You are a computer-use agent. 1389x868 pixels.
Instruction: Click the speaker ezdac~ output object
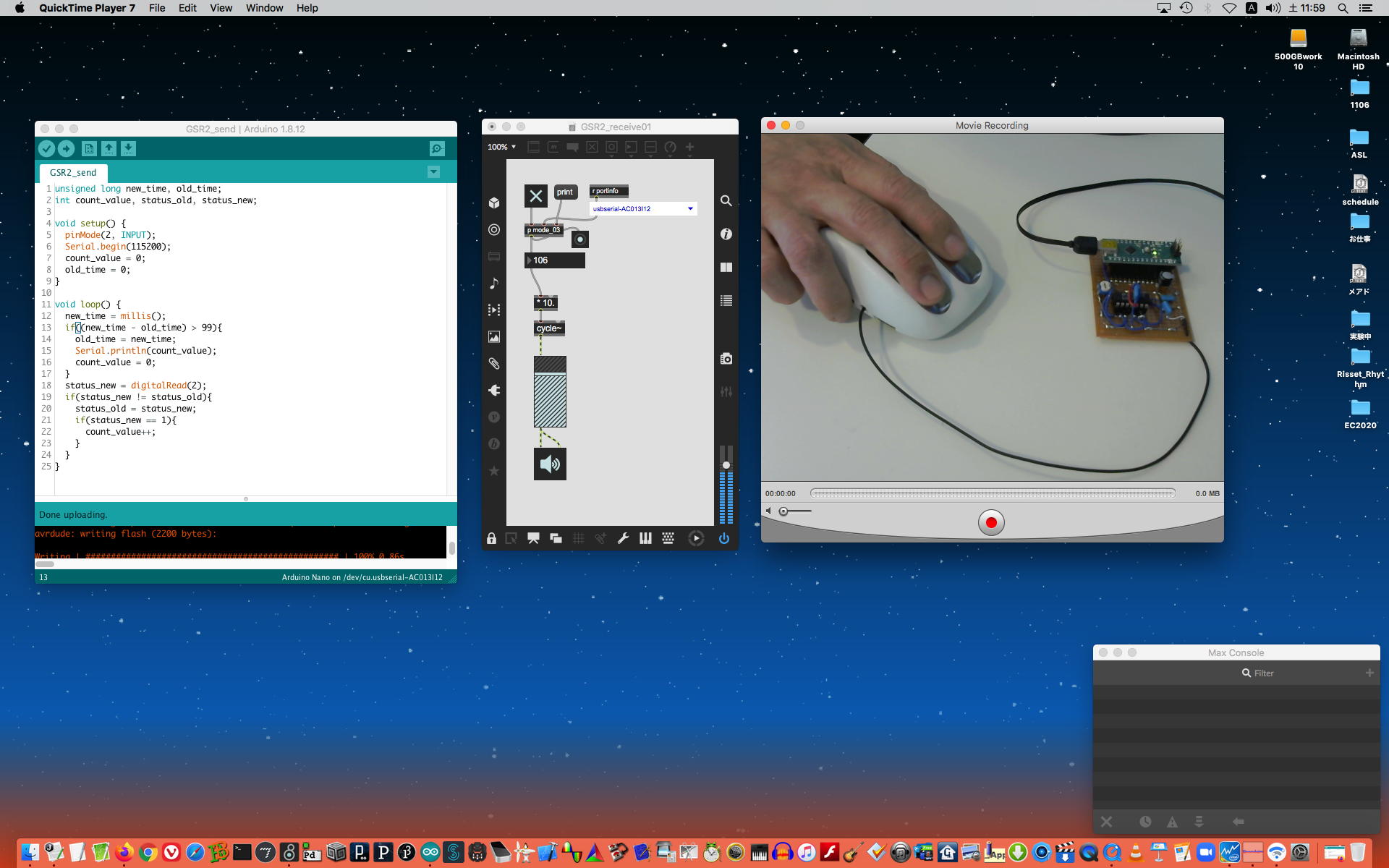[x=550, y=464]
